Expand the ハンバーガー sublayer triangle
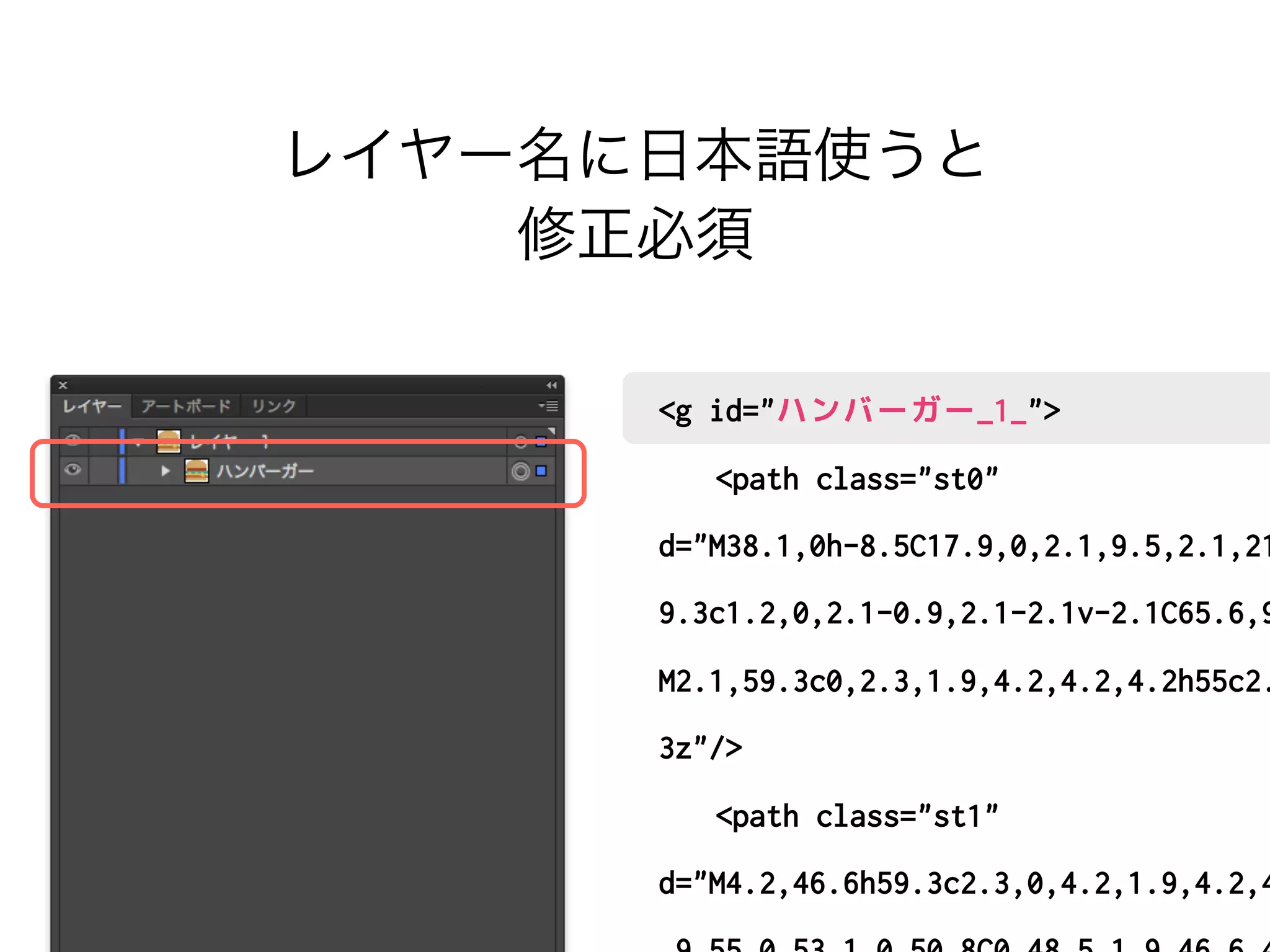This screenshot has width=1270, height=952. [x=165, y=471]
